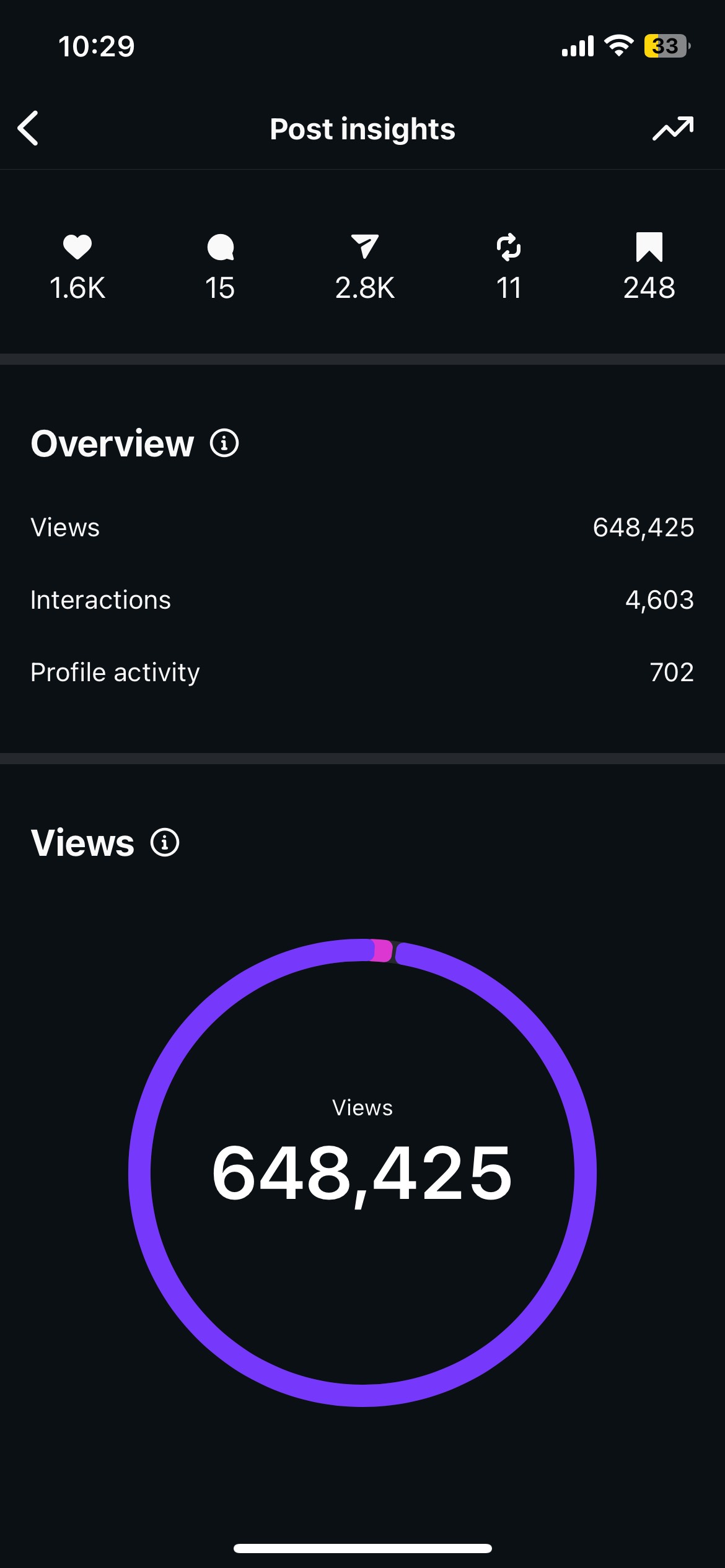Tap the 648,425 total inside the ring
This screenshot has width=725, height=1568.
[x=362, y=1174]
